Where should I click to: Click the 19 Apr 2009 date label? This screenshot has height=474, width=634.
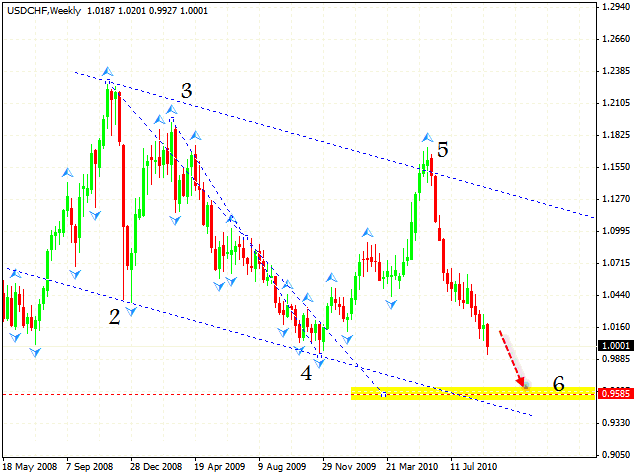coord(219,467)
